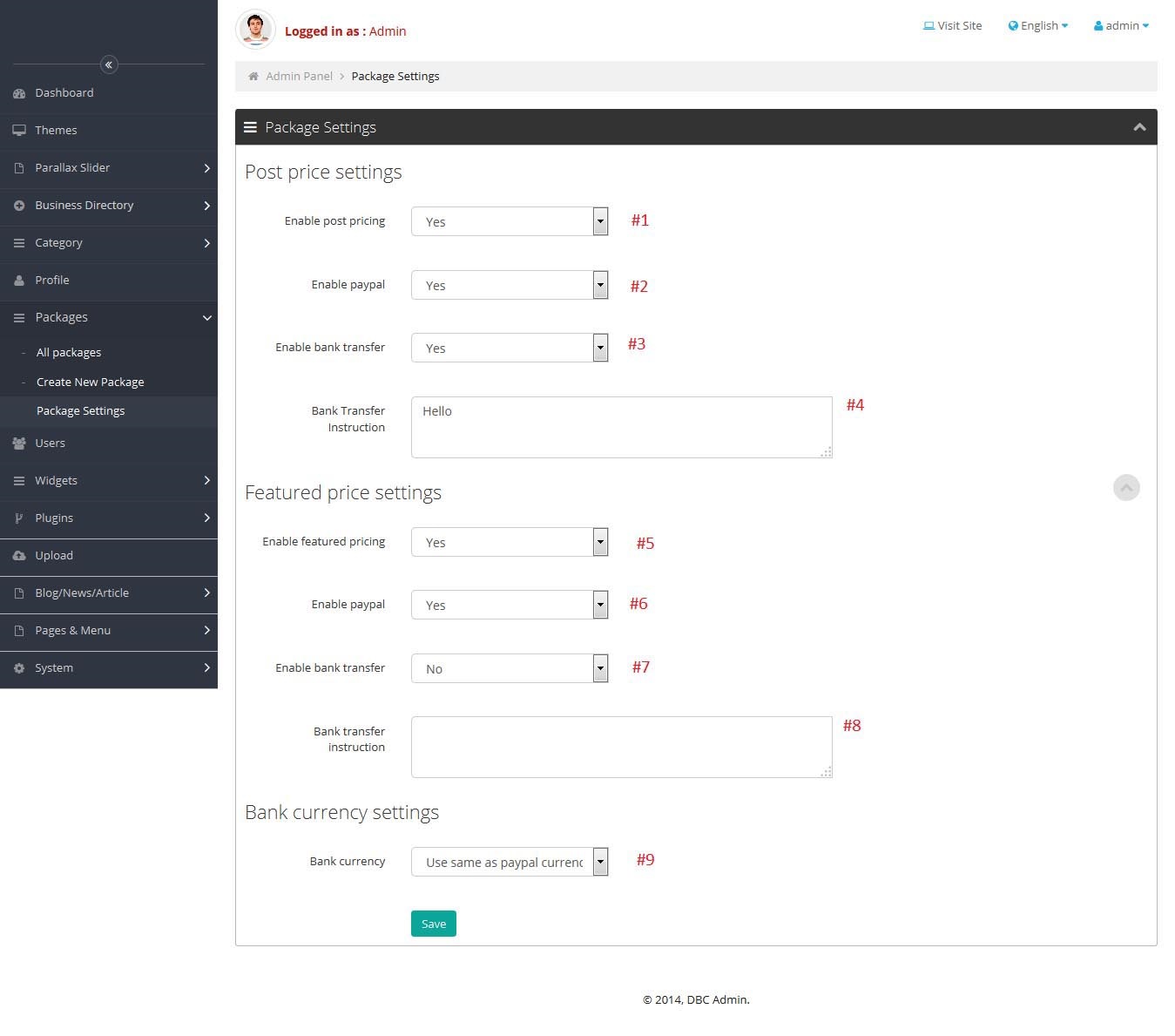
Task: Click the empty featured Bank transfer instruction textarea
Action: [x=622, y=748]
